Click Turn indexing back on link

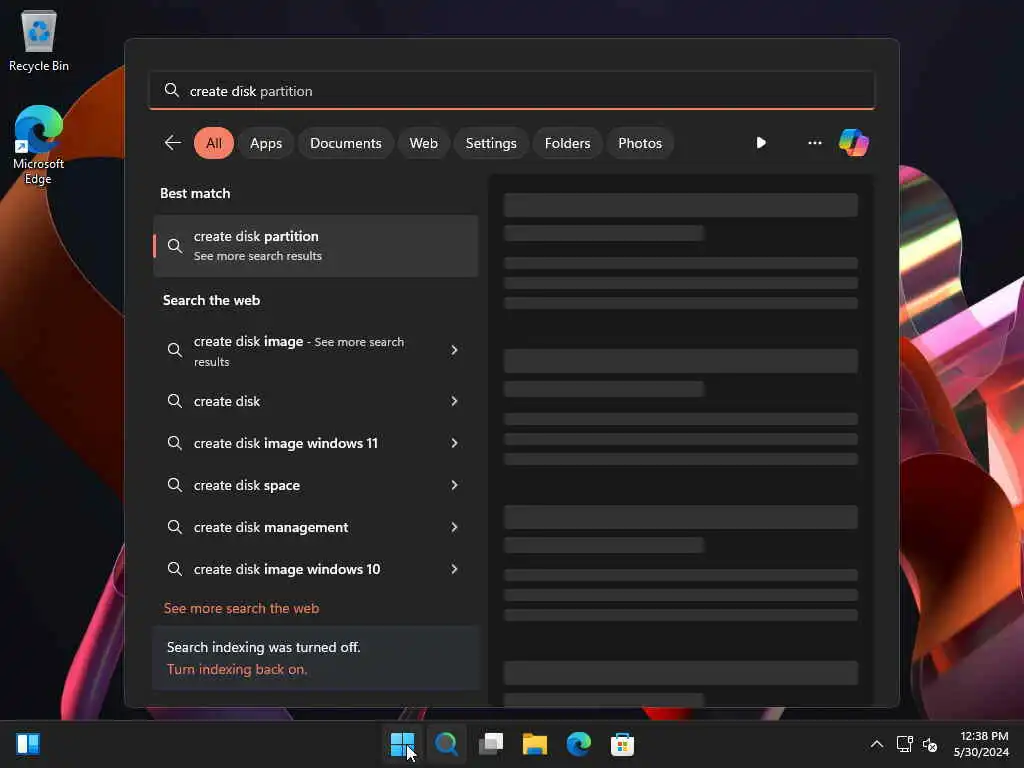pyautogui.click(x=236, y=669)
